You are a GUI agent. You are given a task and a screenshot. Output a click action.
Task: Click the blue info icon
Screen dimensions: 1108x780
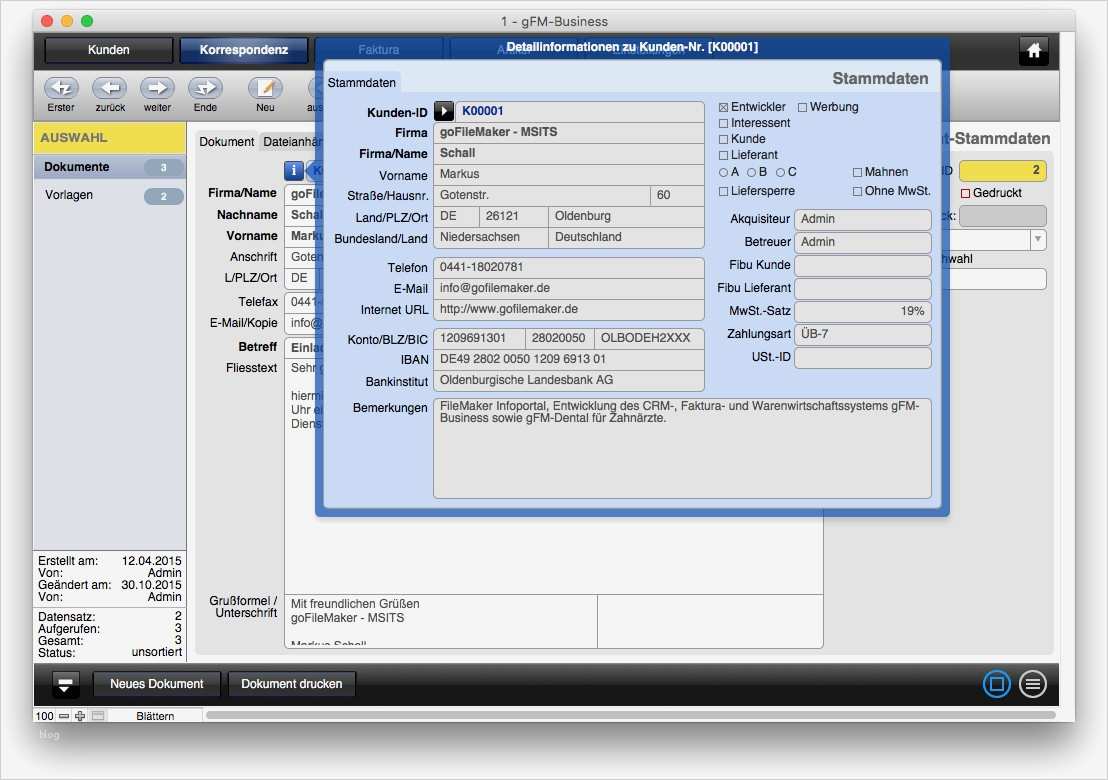(x=294, y=170)
